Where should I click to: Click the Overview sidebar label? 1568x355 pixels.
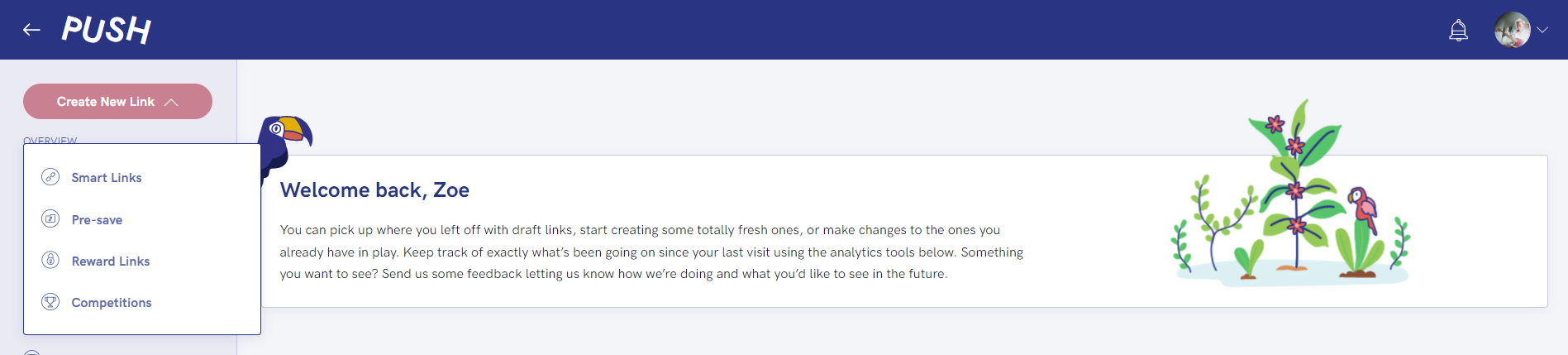pyautogui.click(x=50, y=140)
